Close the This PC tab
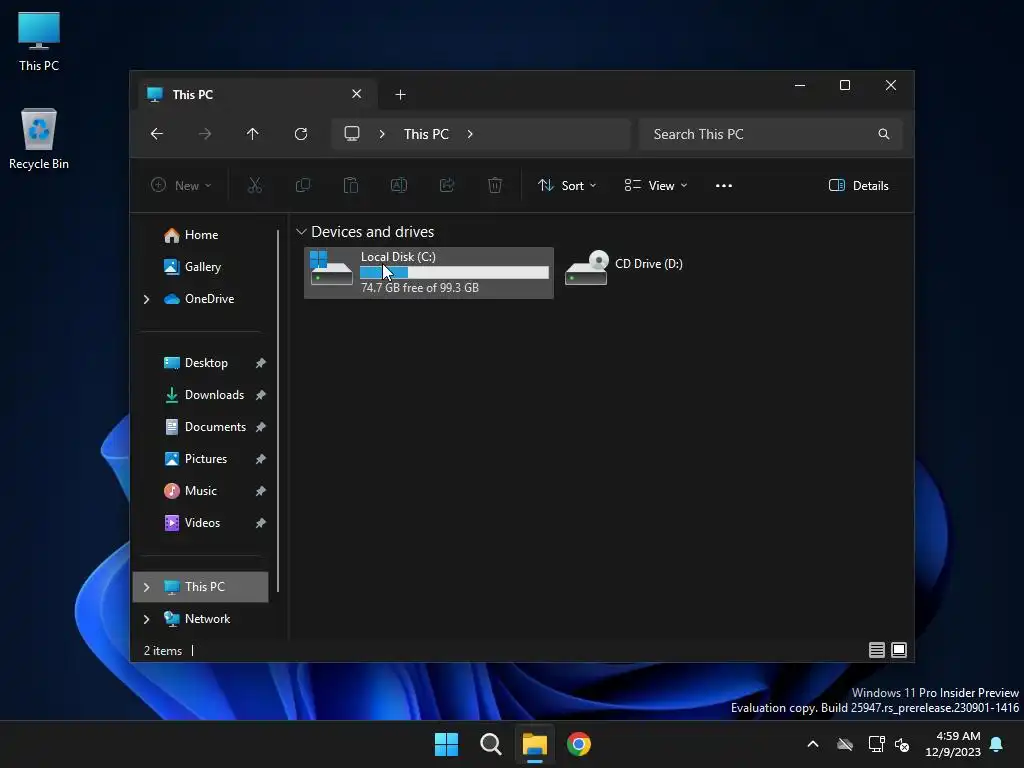 click(357, 94)
